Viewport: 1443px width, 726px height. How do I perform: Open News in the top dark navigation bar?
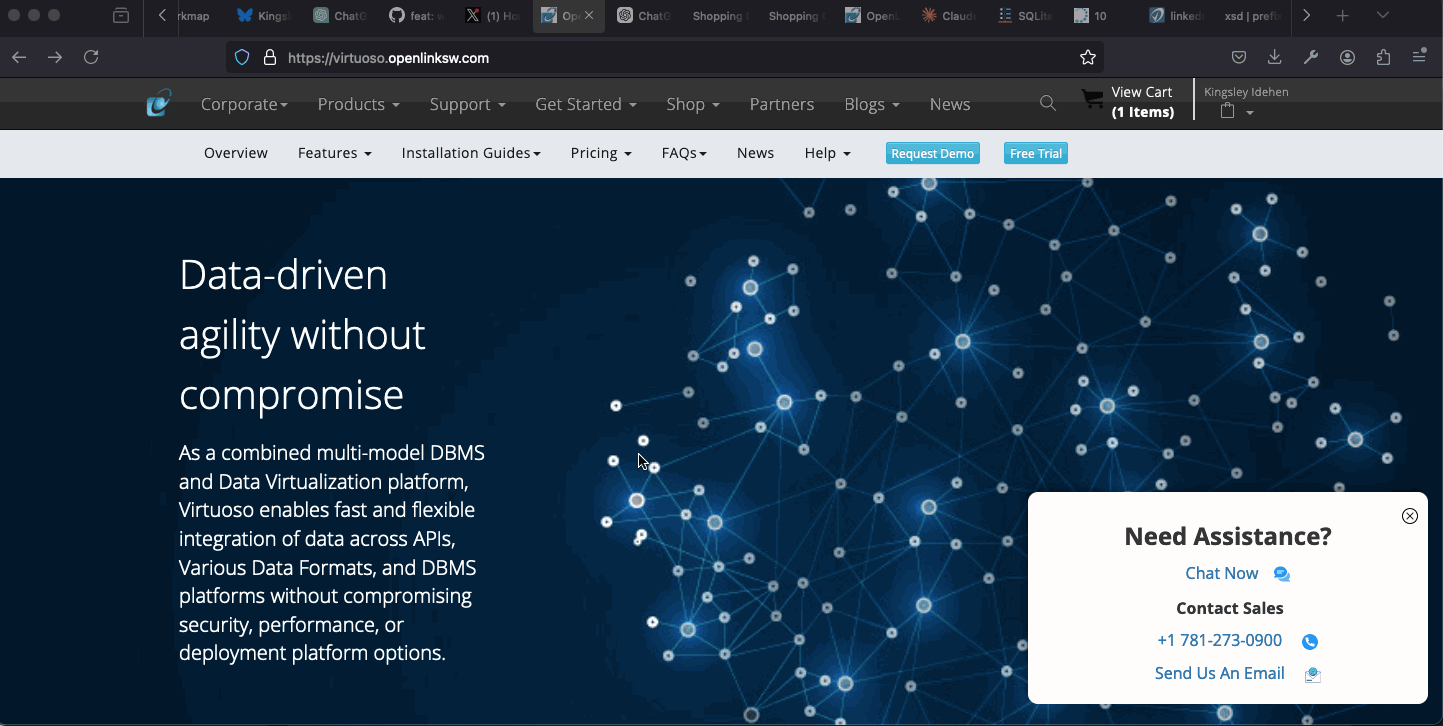(950, 104)
